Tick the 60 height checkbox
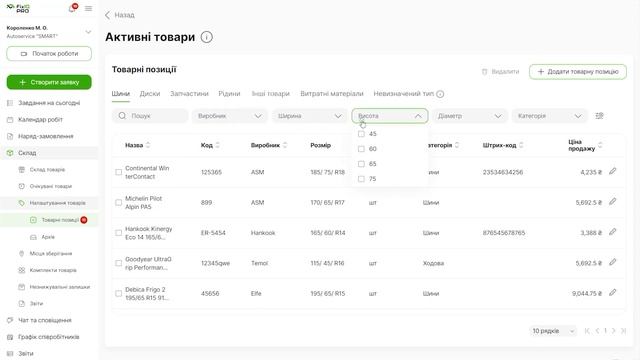Screen dimensions: 640x360 point(361,149)
